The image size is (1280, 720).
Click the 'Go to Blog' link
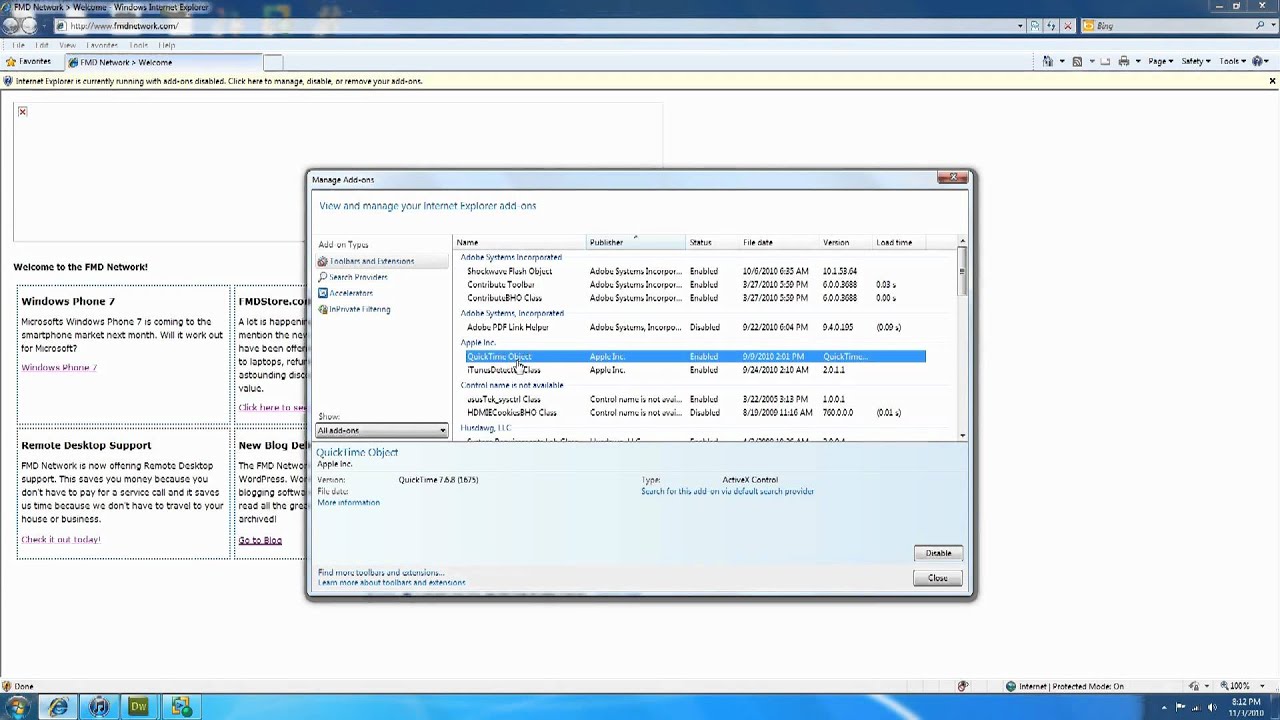(260, 541)
